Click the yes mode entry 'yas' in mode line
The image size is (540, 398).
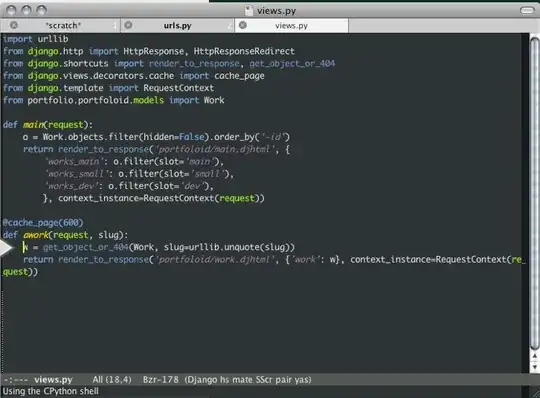tap(301, 380)
